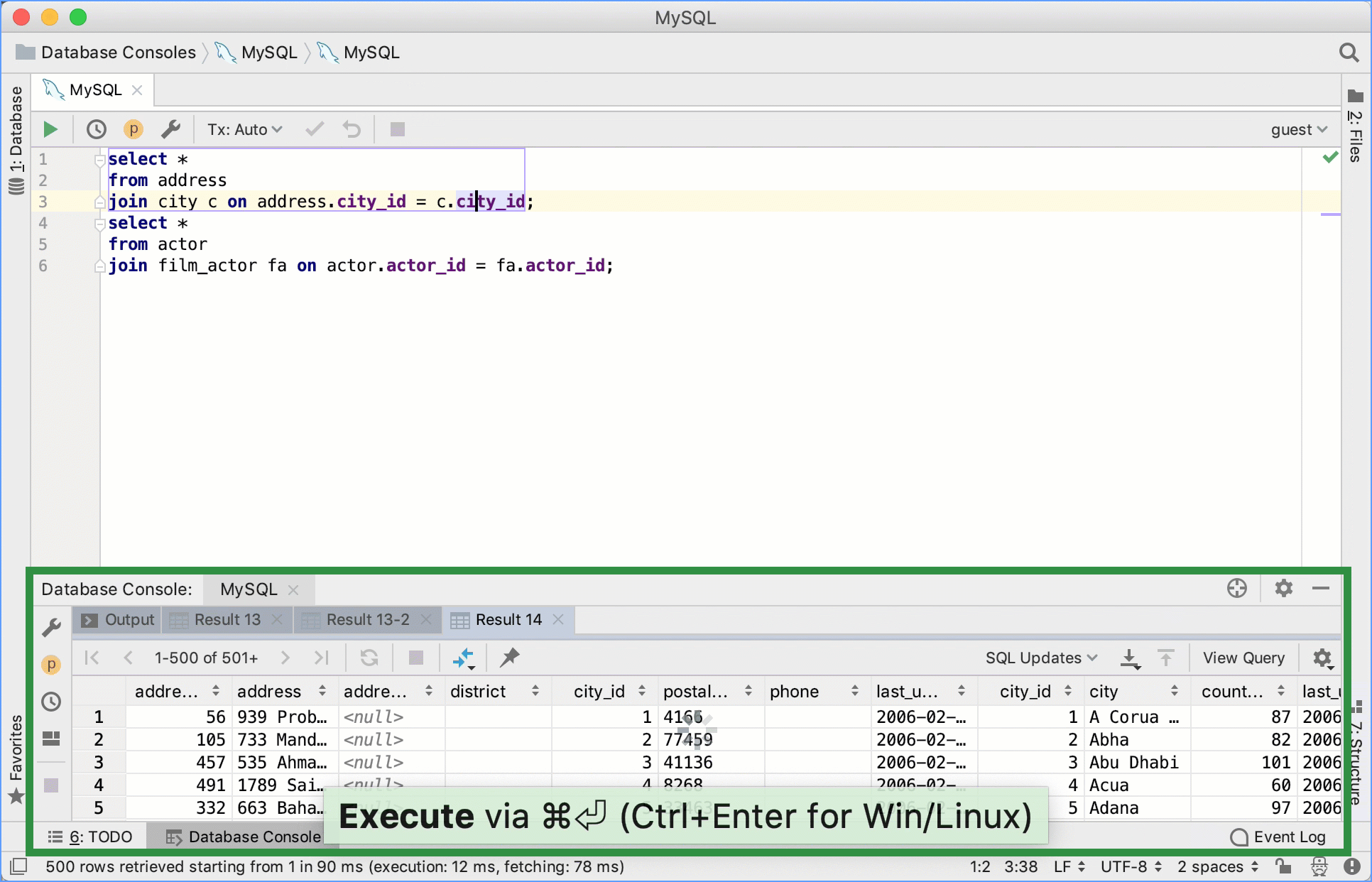1372x882 pixels.
Task: Click the green inspection checkmark in the editor gutter
Action: (x=1329, y=157)
